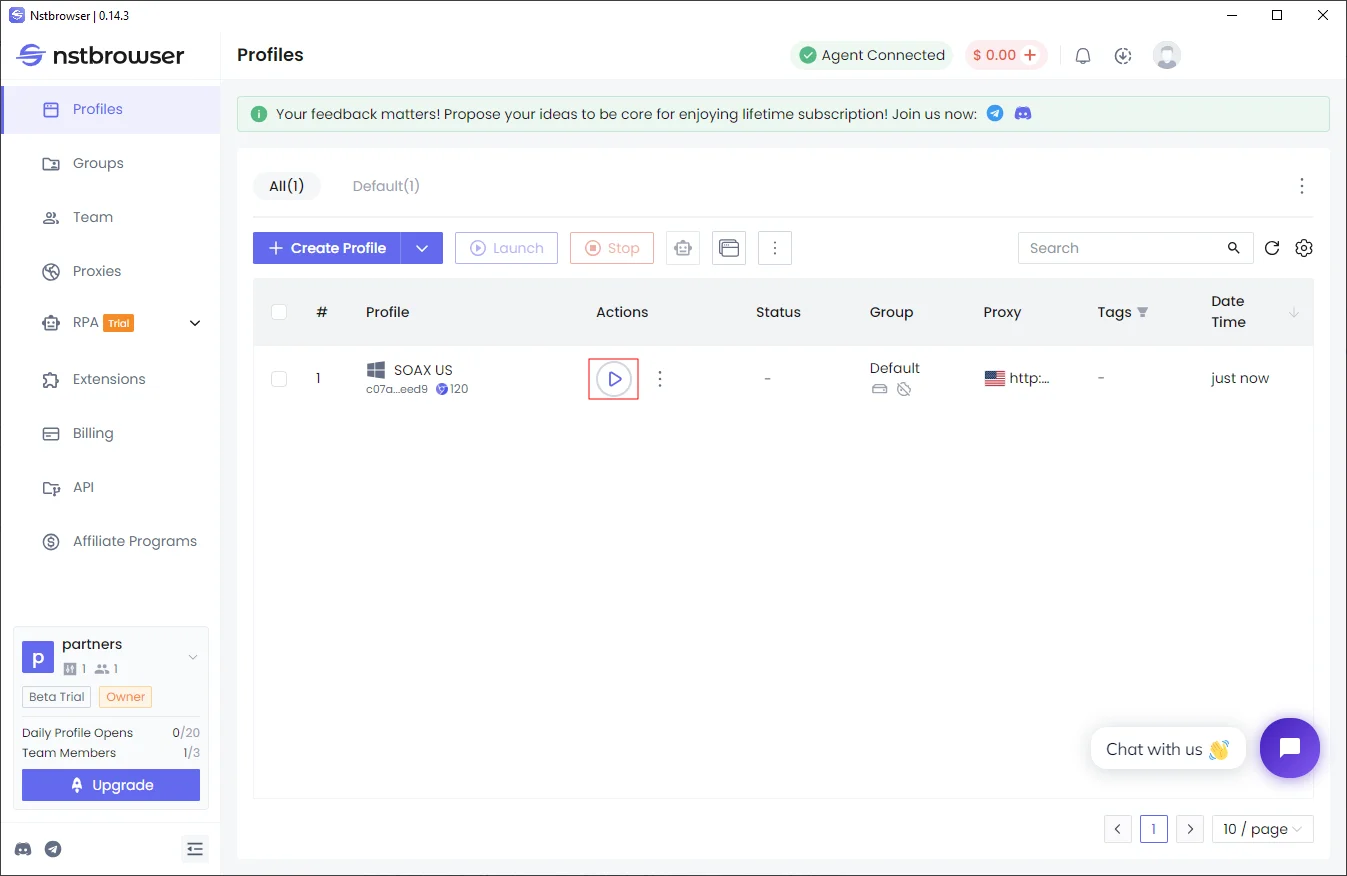Click the refresh icon beside search
This screenshot has height=876, width=1347.
(x=1272, y=248)
